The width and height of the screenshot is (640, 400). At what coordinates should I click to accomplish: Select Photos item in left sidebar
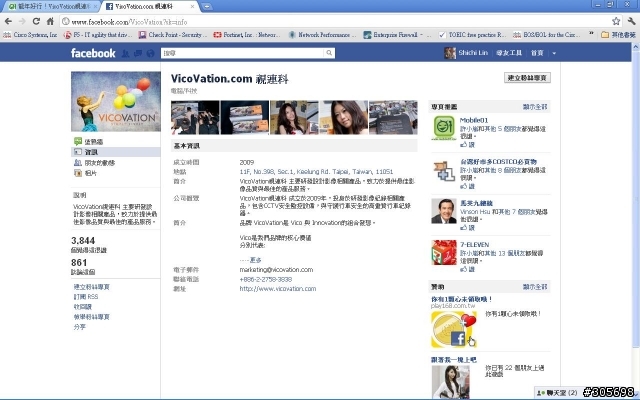pyautogui.click(x=86, y=173)
